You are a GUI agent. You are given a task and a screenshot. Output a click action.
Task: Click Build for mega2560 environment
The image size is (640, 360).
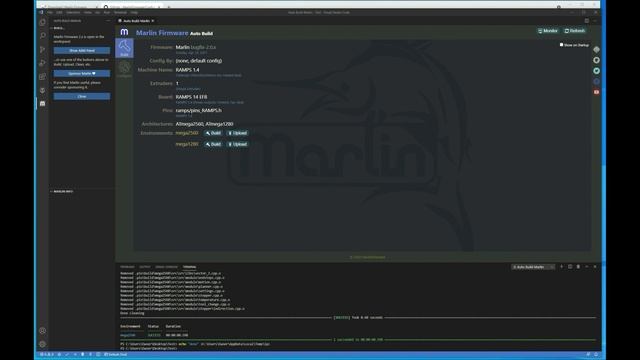point(213,133)
